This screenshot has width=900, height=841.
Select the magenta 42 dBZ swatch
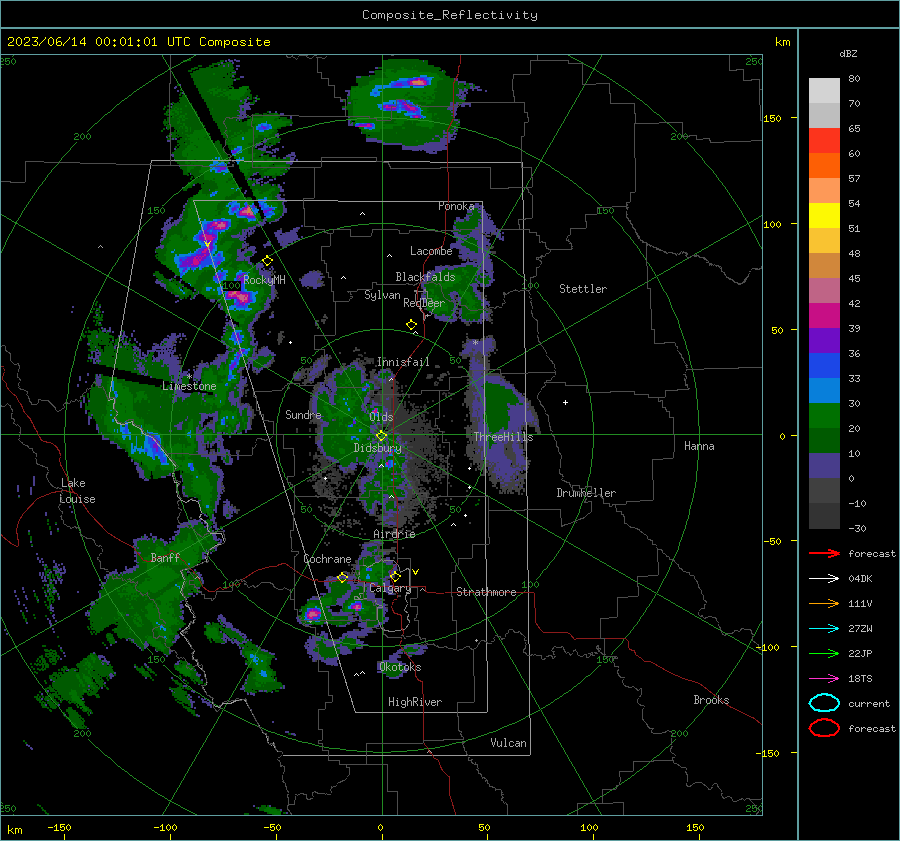coord(824,315)
